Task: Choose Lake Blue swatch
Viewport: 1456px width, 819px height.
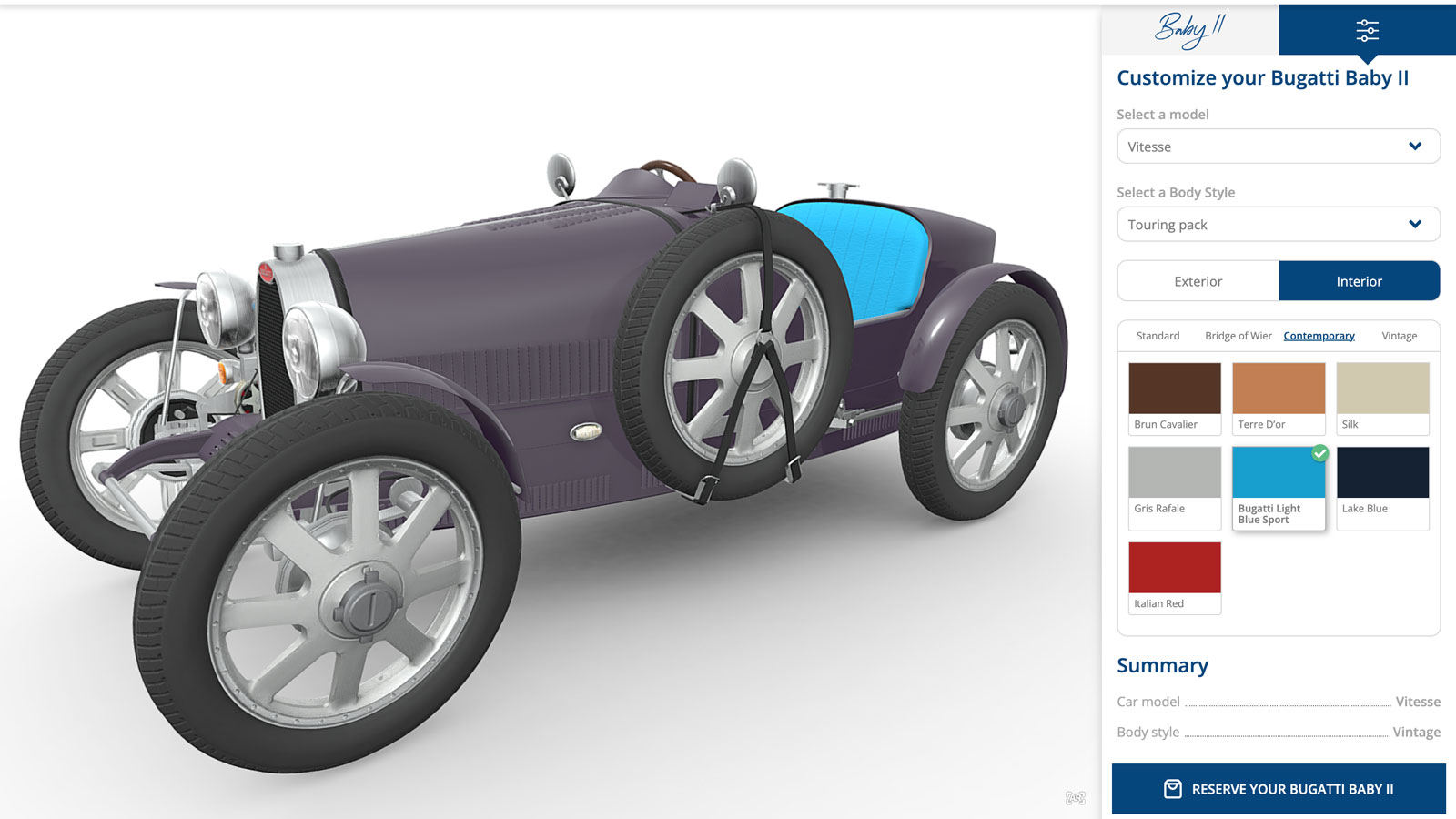Action: pos(1382,488)
